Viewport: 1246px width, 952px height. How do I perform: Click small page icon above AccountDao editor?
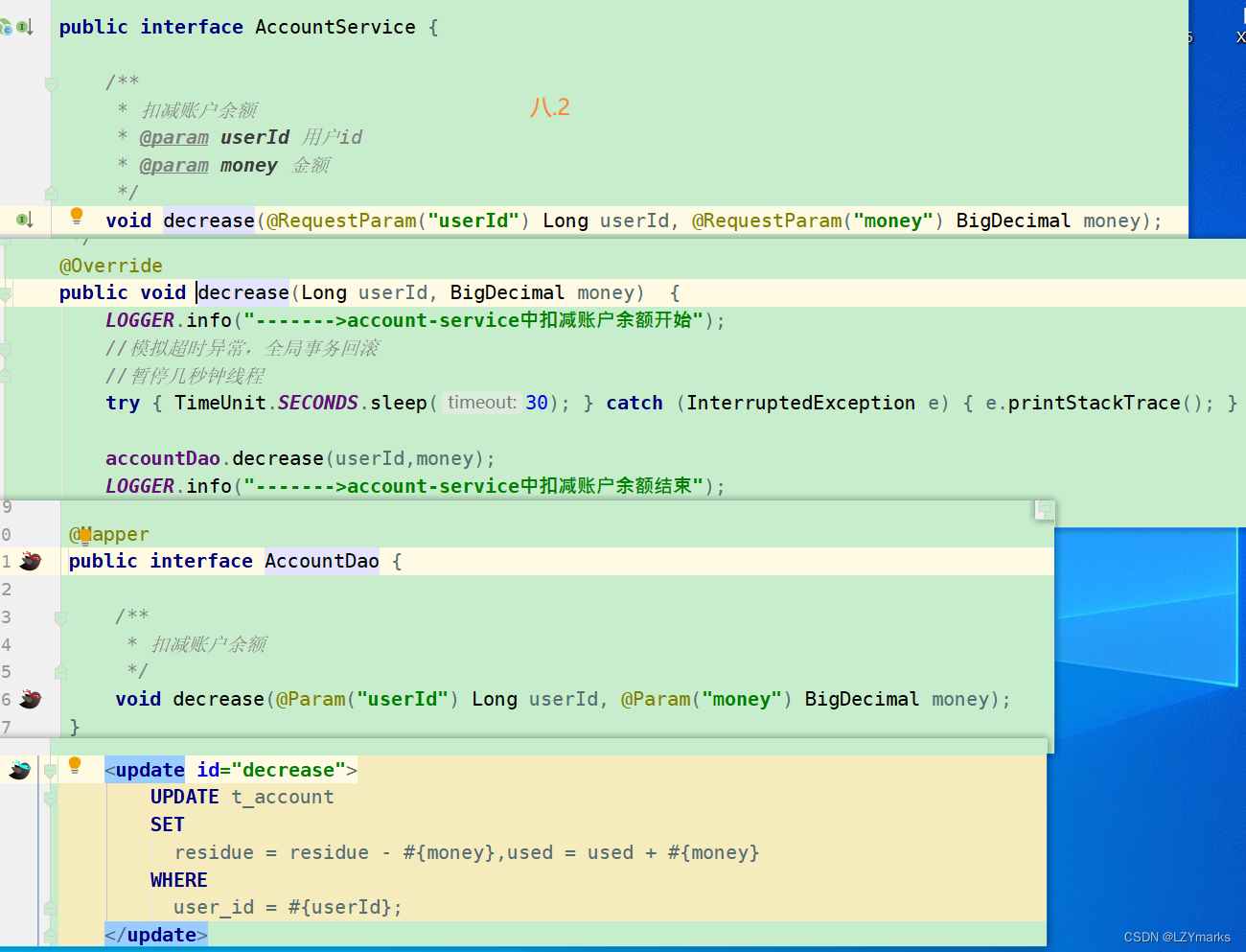click(x=1044, y=509)
